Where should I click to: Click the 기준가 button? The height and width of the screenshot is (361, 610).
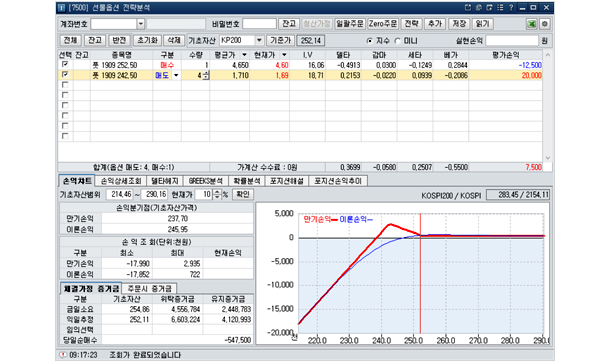(280, 40)
